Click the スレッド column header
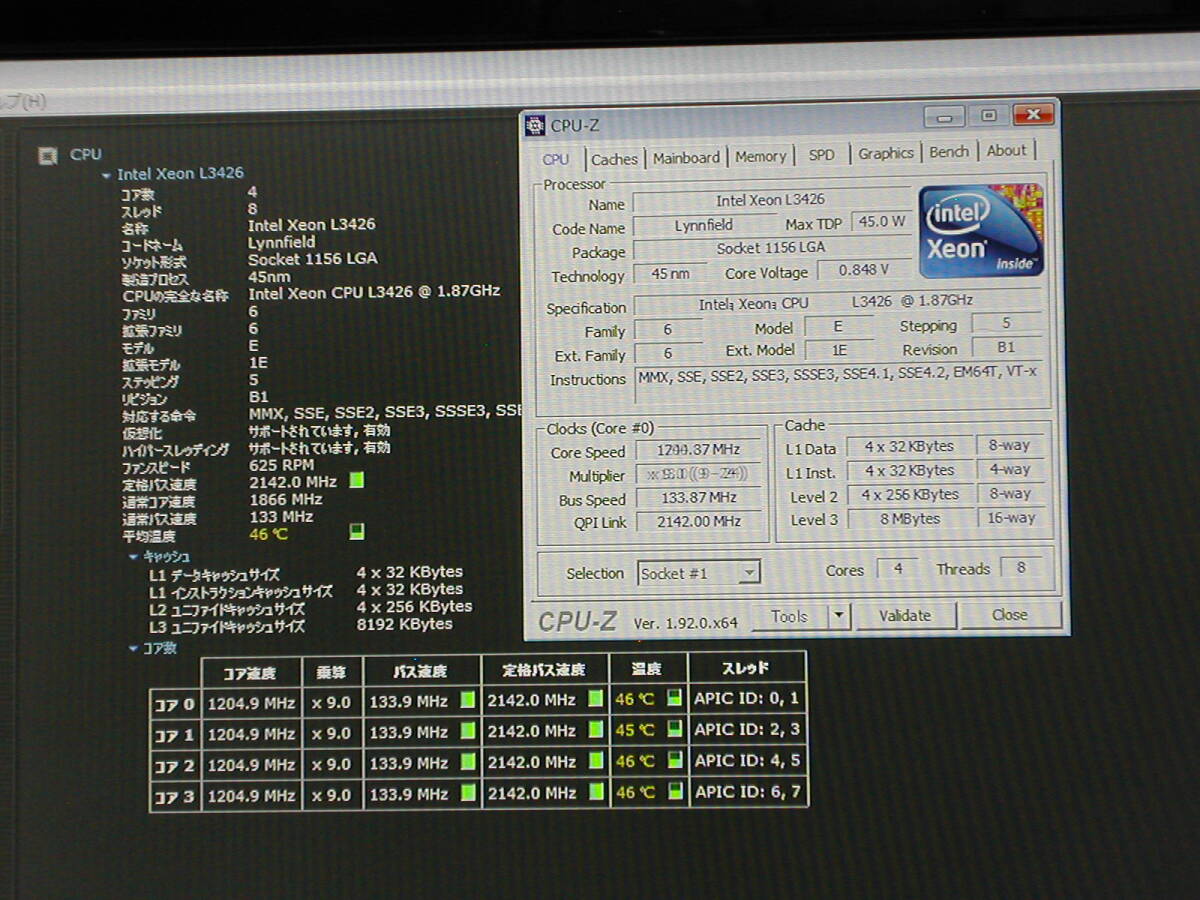Image resolution: width=1200 pixels, height=900 pixels. [x=746, y=668]
